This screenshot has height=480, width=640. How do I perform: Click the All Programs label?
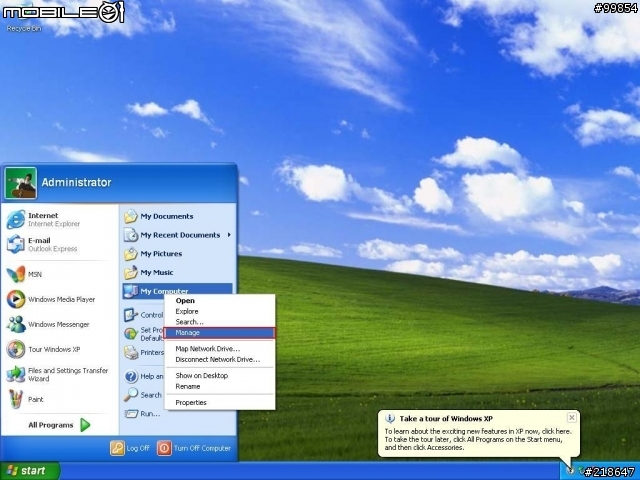pyautogui.click(x=51, y=425)
